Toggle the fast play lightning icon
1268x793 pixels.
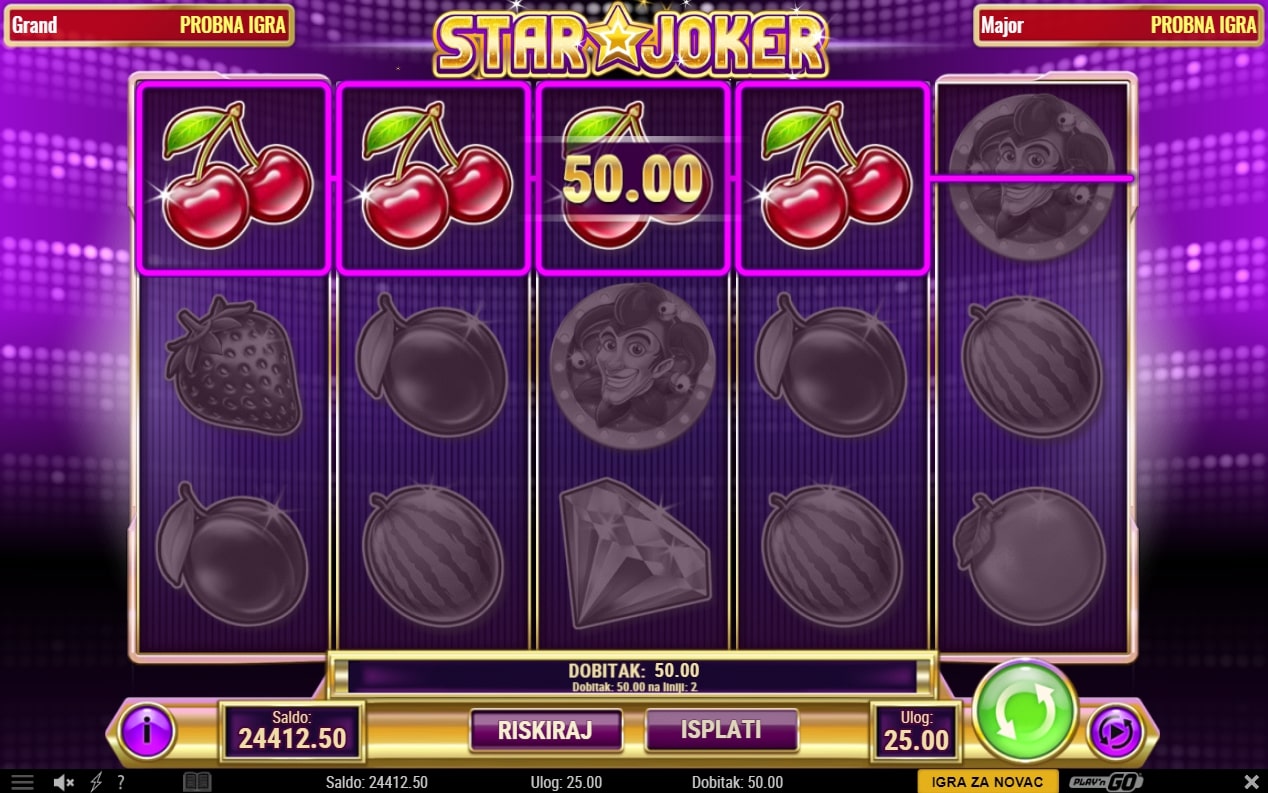pyautogui.click(x=96, y=782)
